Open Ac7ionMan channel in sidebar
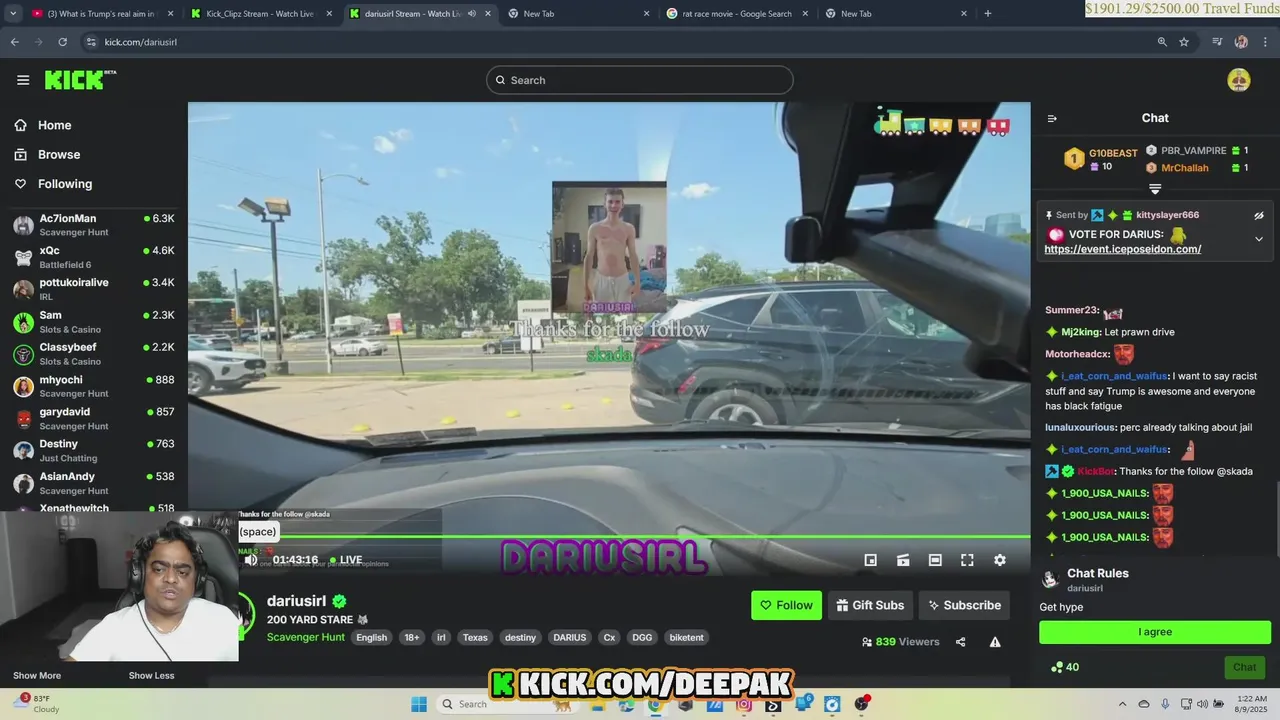Screen dimensions: 1280x720 tap(94, 224)
